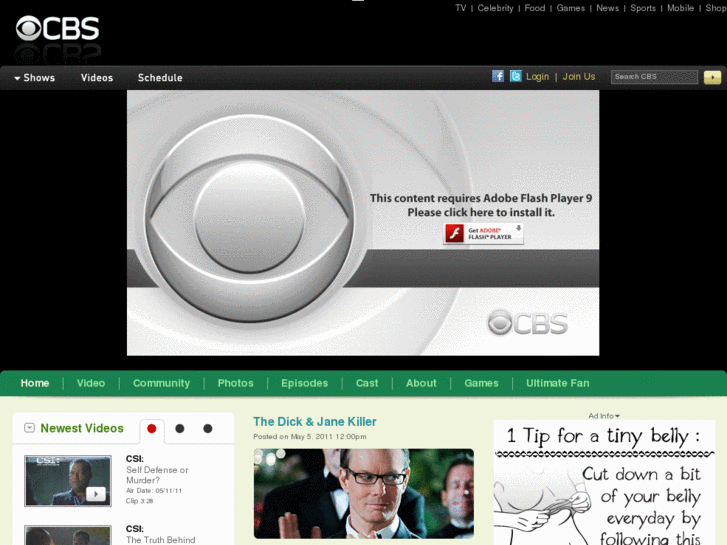Open The Truth Behind video title
This screenshot has width=727, height=545.
point(160,540)
